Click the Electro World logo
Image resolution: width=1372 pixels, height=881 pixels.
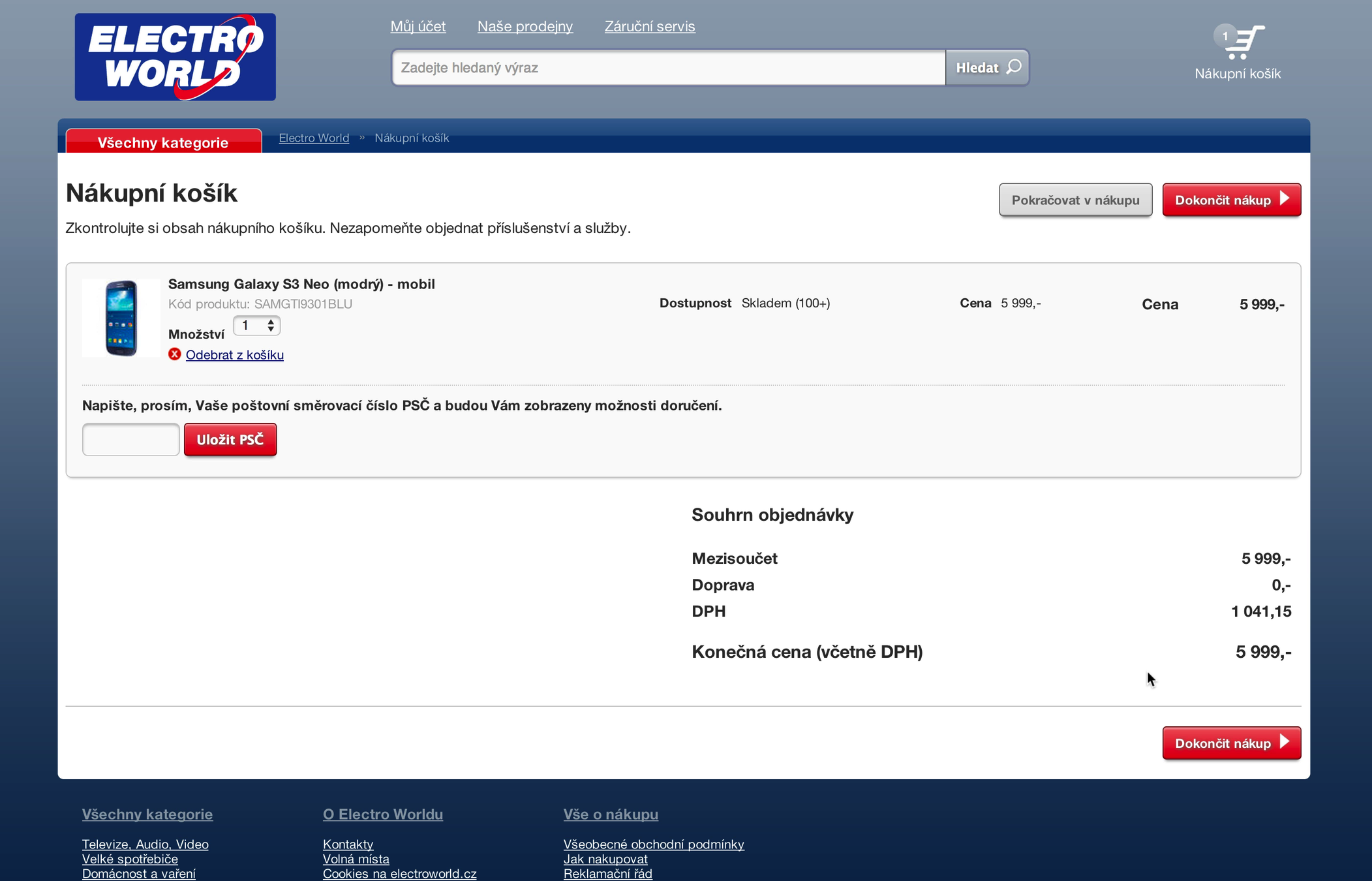tap(175, 57)
